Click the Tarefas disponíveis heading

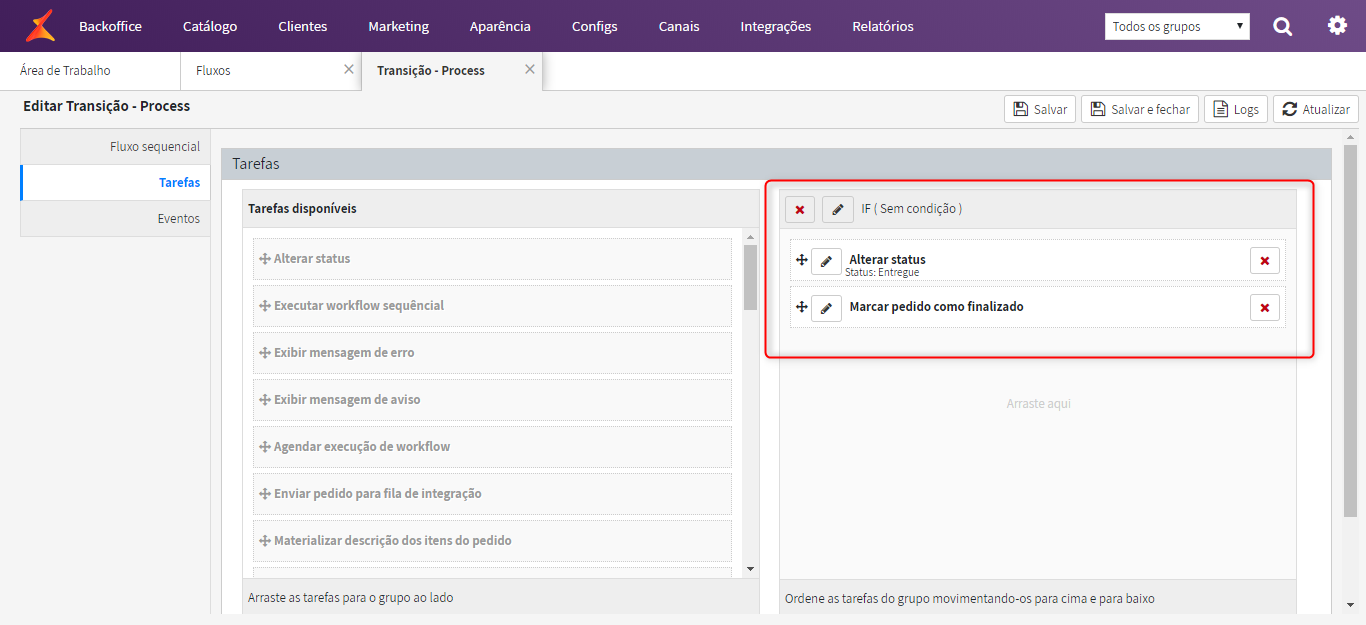coord(302,209)
